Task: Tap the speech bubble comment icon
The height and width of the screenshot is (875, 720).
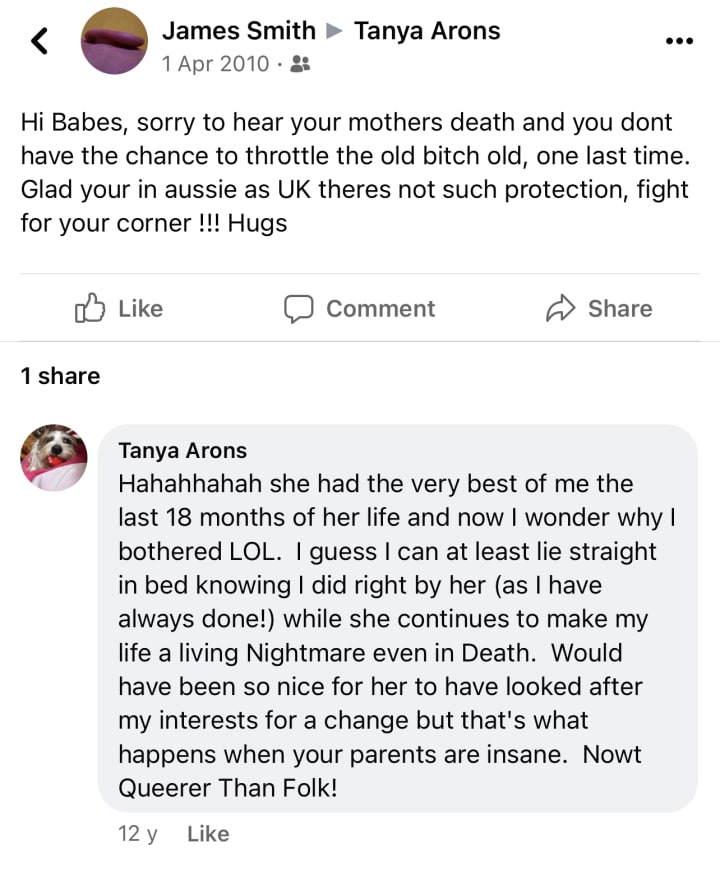Action: pyautogui.click(x=299, y=308)
